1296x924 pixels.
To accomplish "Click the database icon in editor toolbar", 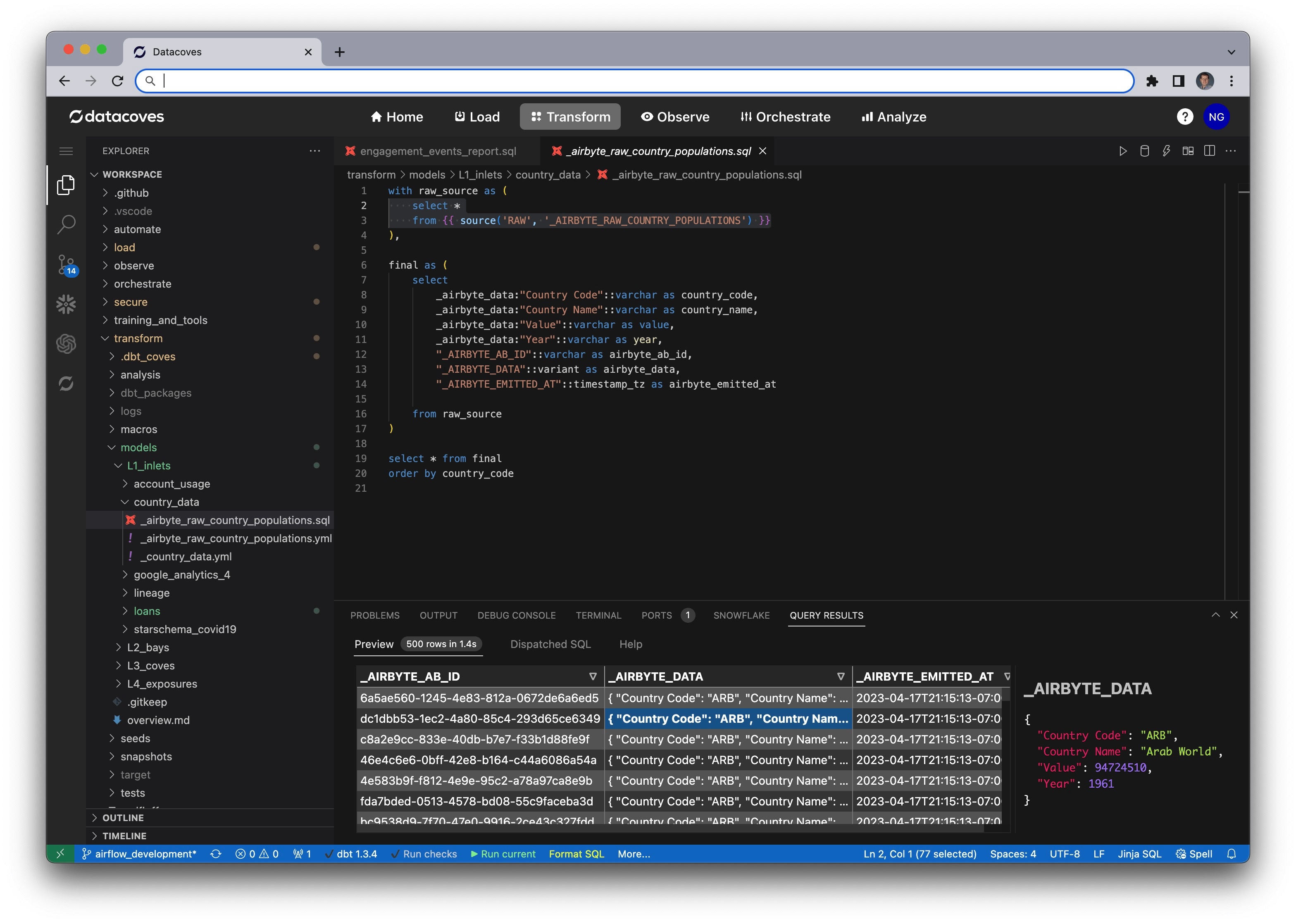I will point(1144,151).
